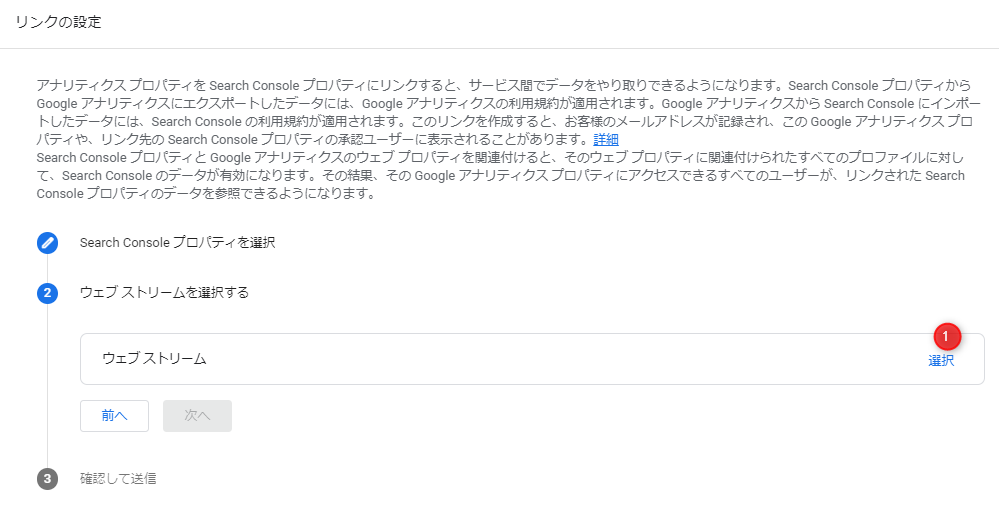This screenshot has height=522, width=999.
Task: Open the 詳細 link in the description
Action: point(605,140)
